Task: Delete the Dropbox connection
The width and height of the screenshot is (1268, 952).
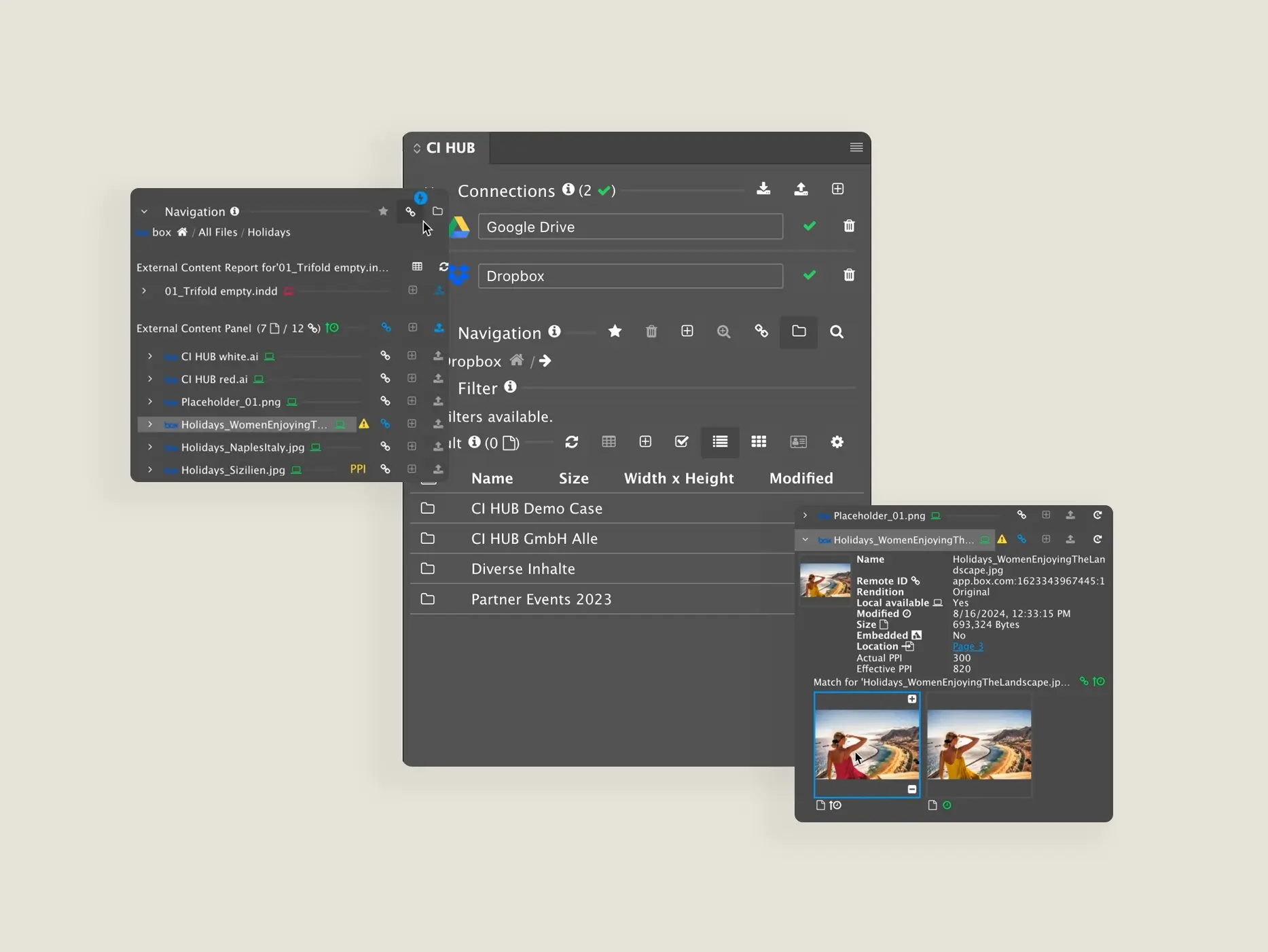Action: click(x=849, y=275)
